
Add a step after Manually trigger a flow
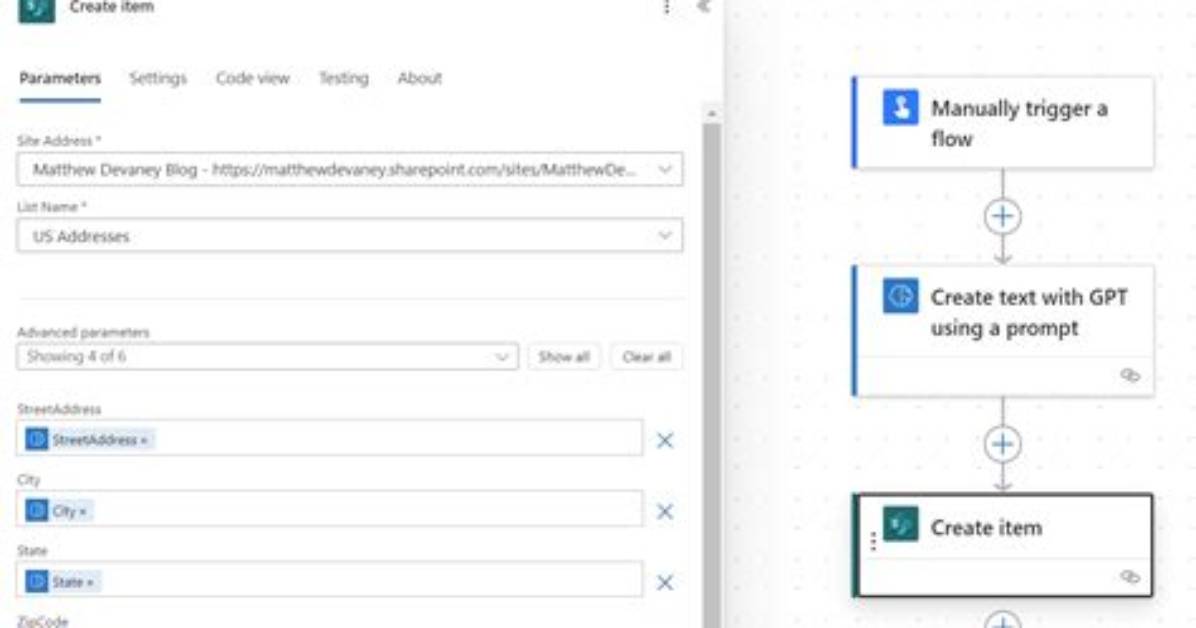pyautogui.click(x=1002, y=217)
